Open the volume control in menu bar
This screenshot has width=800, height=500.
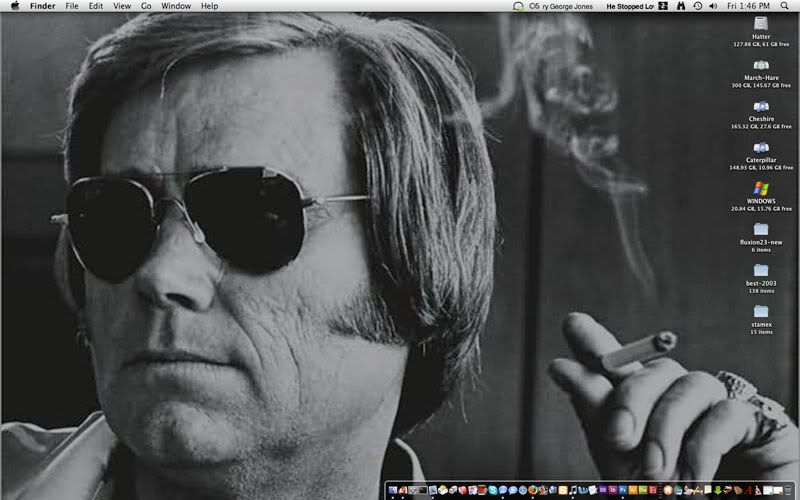713,6
